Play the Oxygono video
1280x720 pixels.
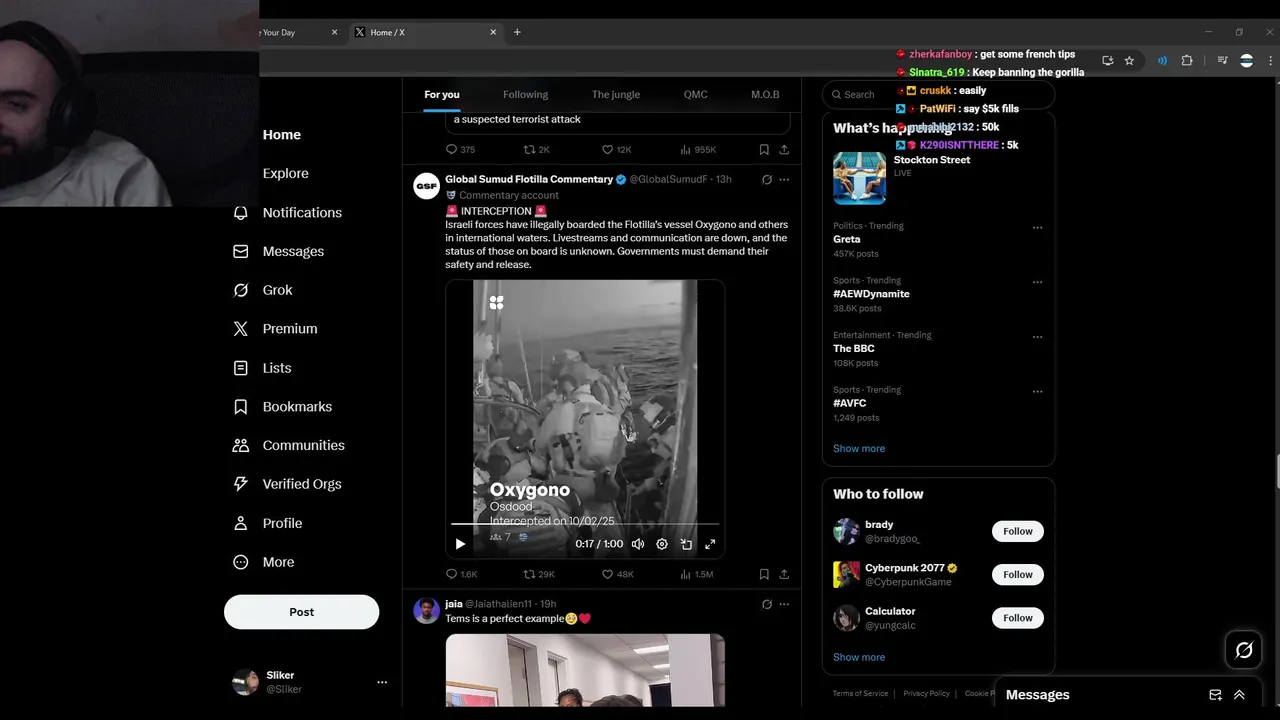point(460,544)
